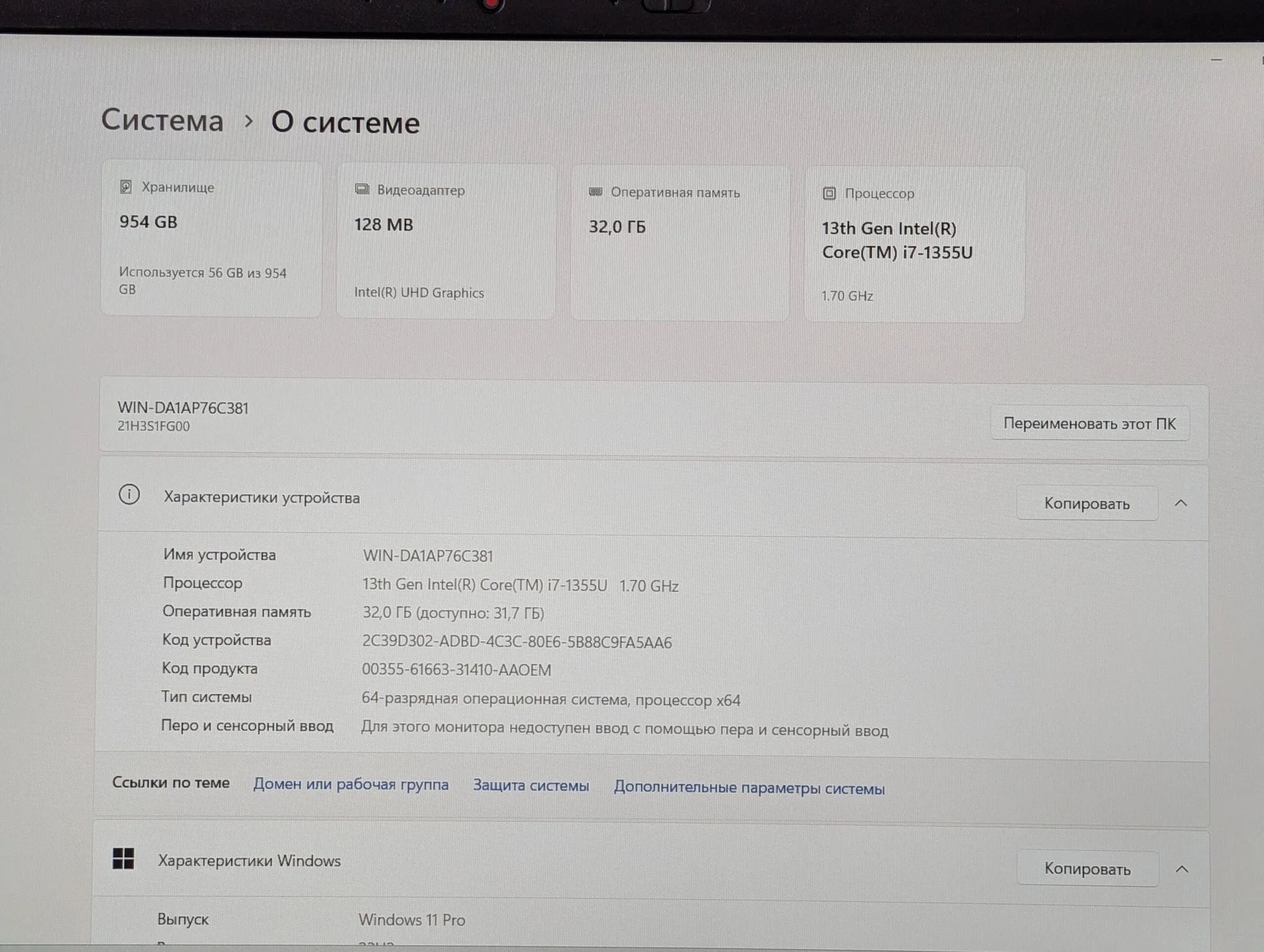Image resolution: width=1264 pixels, height=952 pixels.
Task: Click the Видеоадаптер display icon
Action: coord(362,189)
